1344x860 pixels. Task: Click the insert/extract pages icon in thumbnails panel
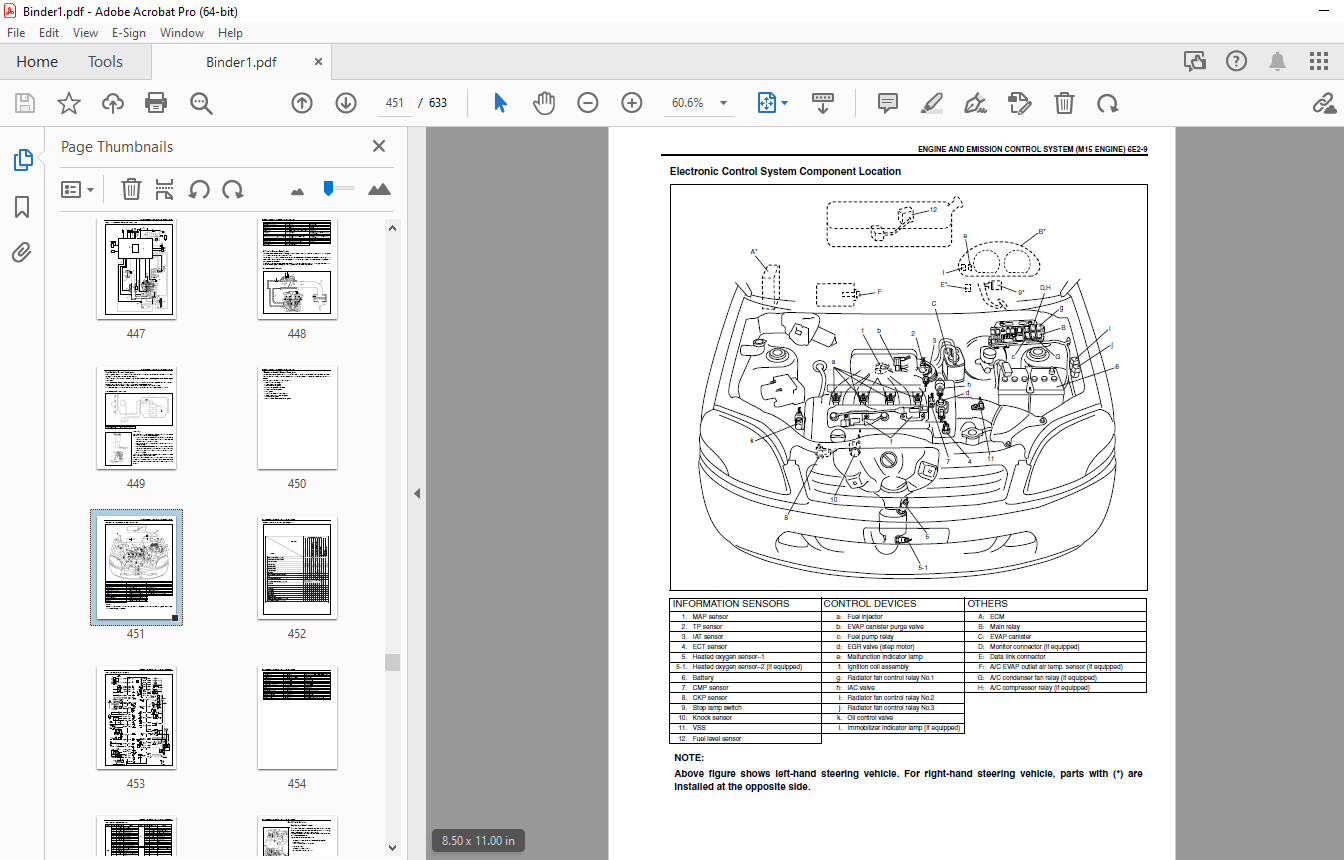click(x=165, y=189)
